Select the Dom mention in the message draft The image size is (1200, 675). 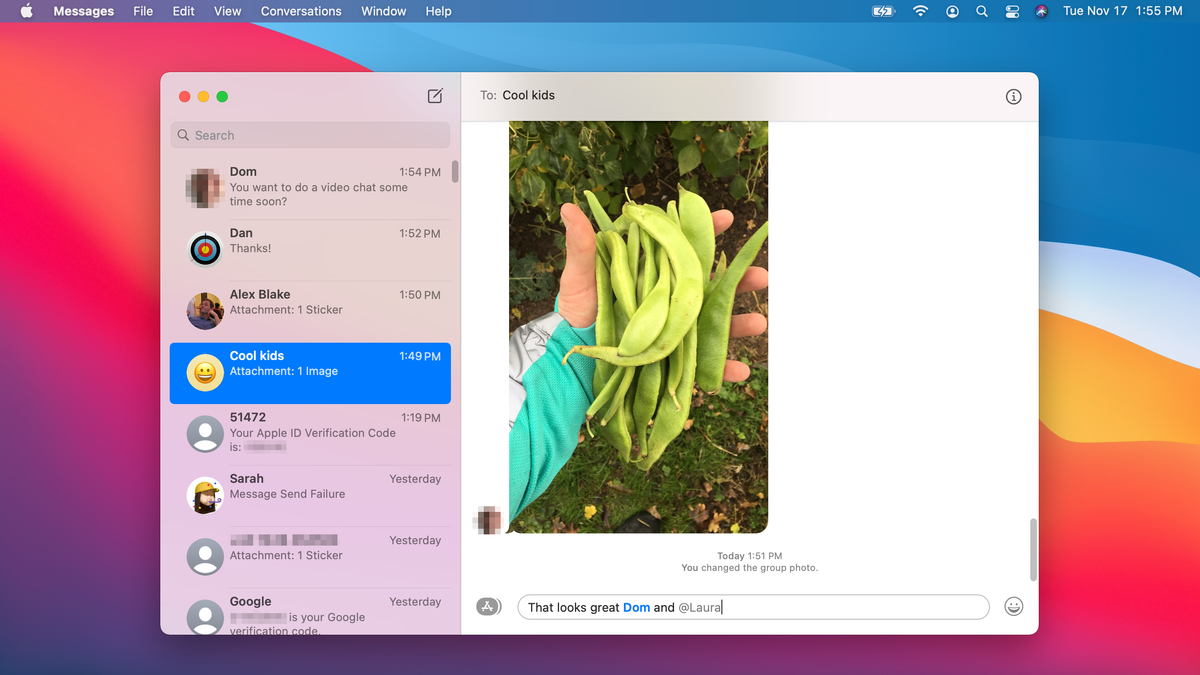pos(637,606)
